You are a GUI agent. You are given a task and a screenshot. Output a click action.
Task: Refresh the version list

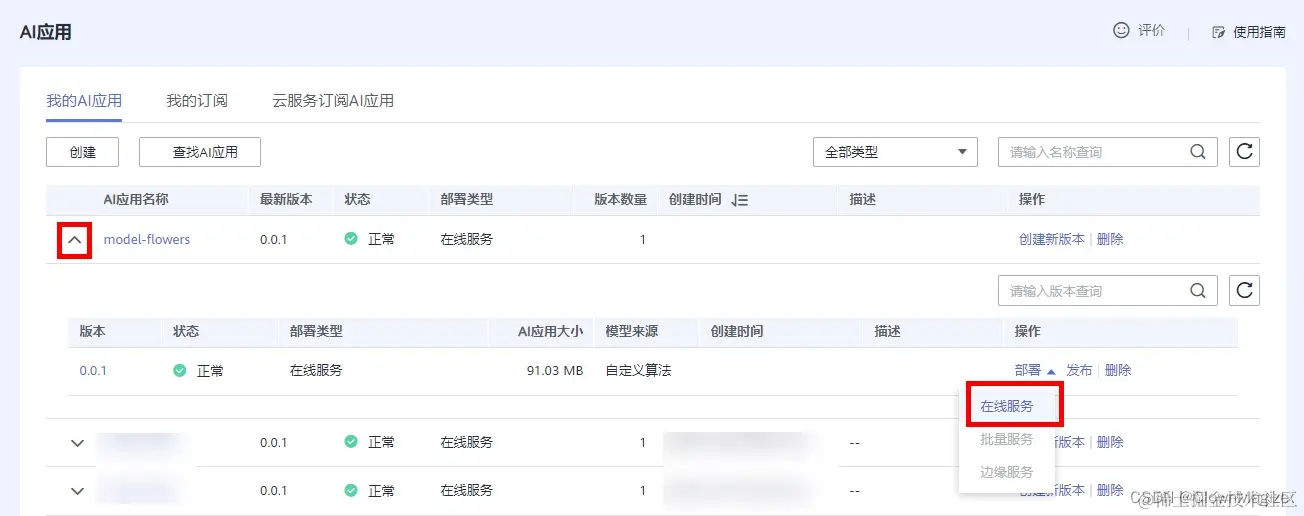click(1244, 291)
